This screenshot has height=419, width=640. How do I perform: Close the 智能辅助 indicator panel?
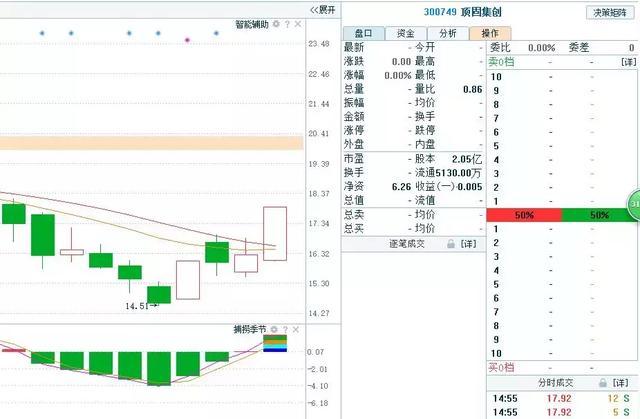(x=298, y=24)
